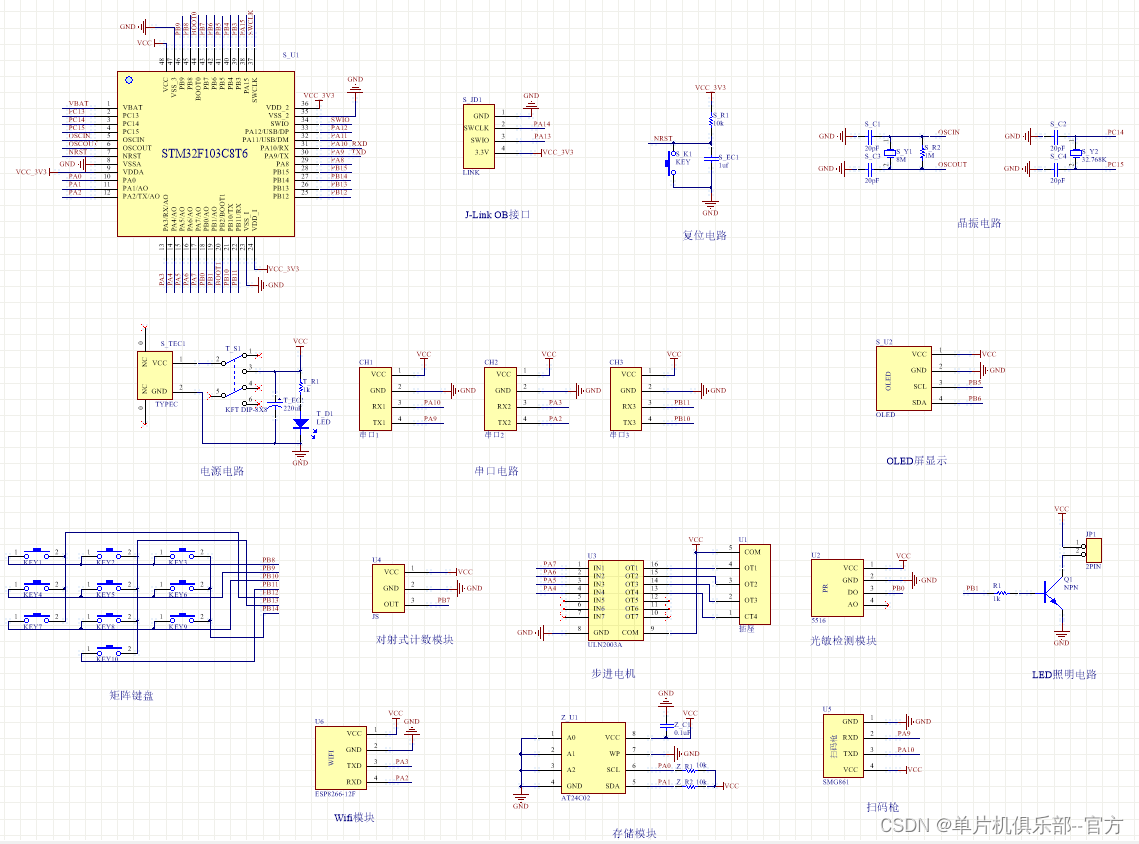The height and width of the screenshot is (844, 1139).
Task: Select the 电源电路 caption
Action: 222,471
